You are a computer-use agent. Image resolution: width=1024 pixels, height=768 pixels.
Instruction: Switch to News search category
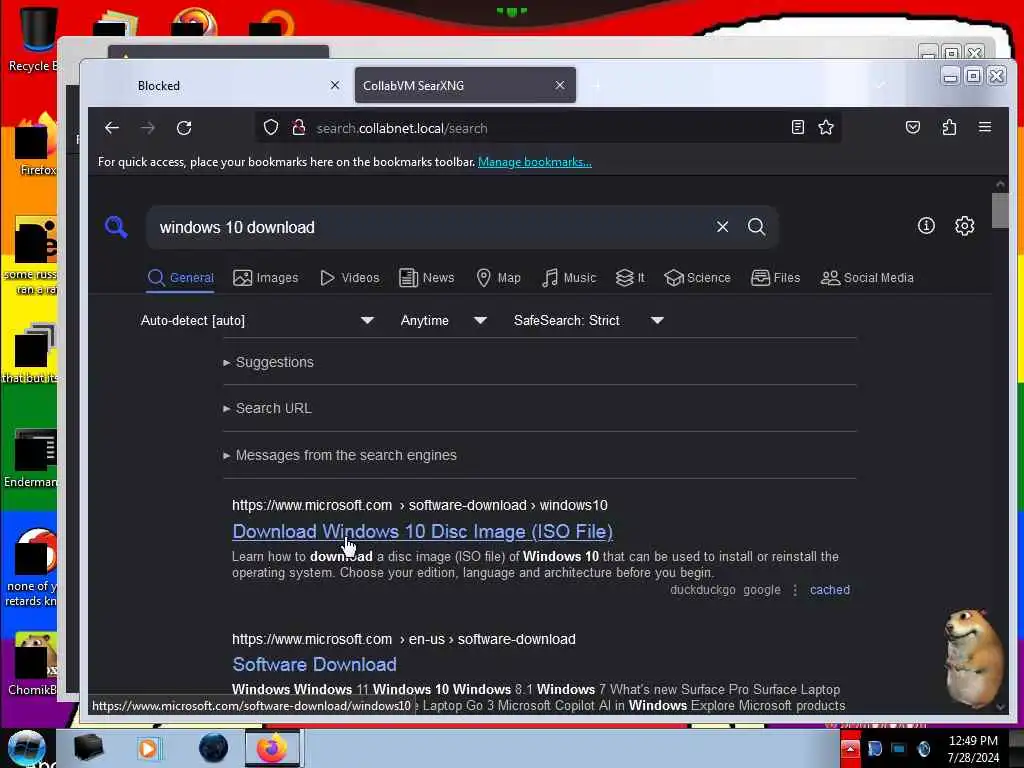[426, 278]
